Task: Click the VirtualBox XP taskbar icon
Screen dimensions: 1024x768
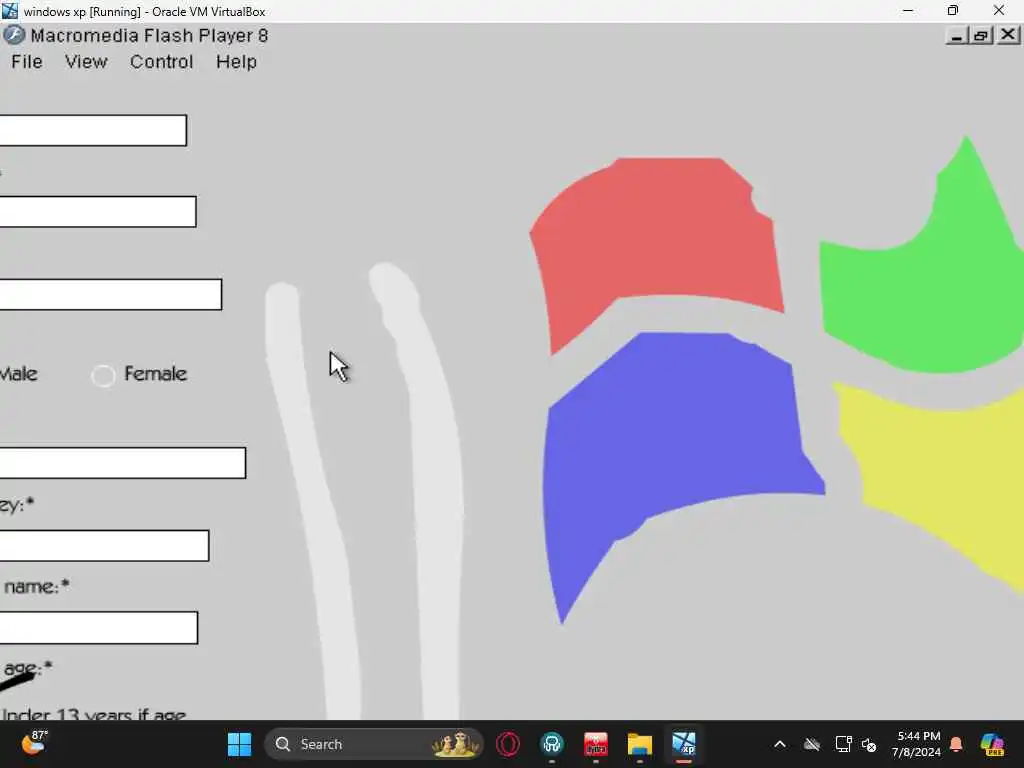Action: [x=684, y=744]
